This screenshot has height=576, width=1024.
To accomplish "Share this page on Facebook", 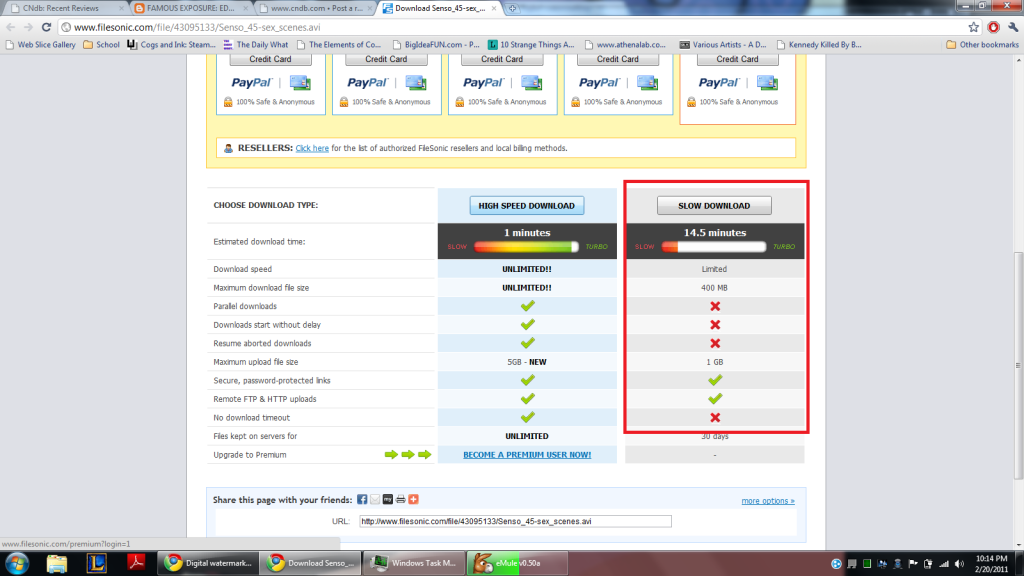I will tap(362, 500).
